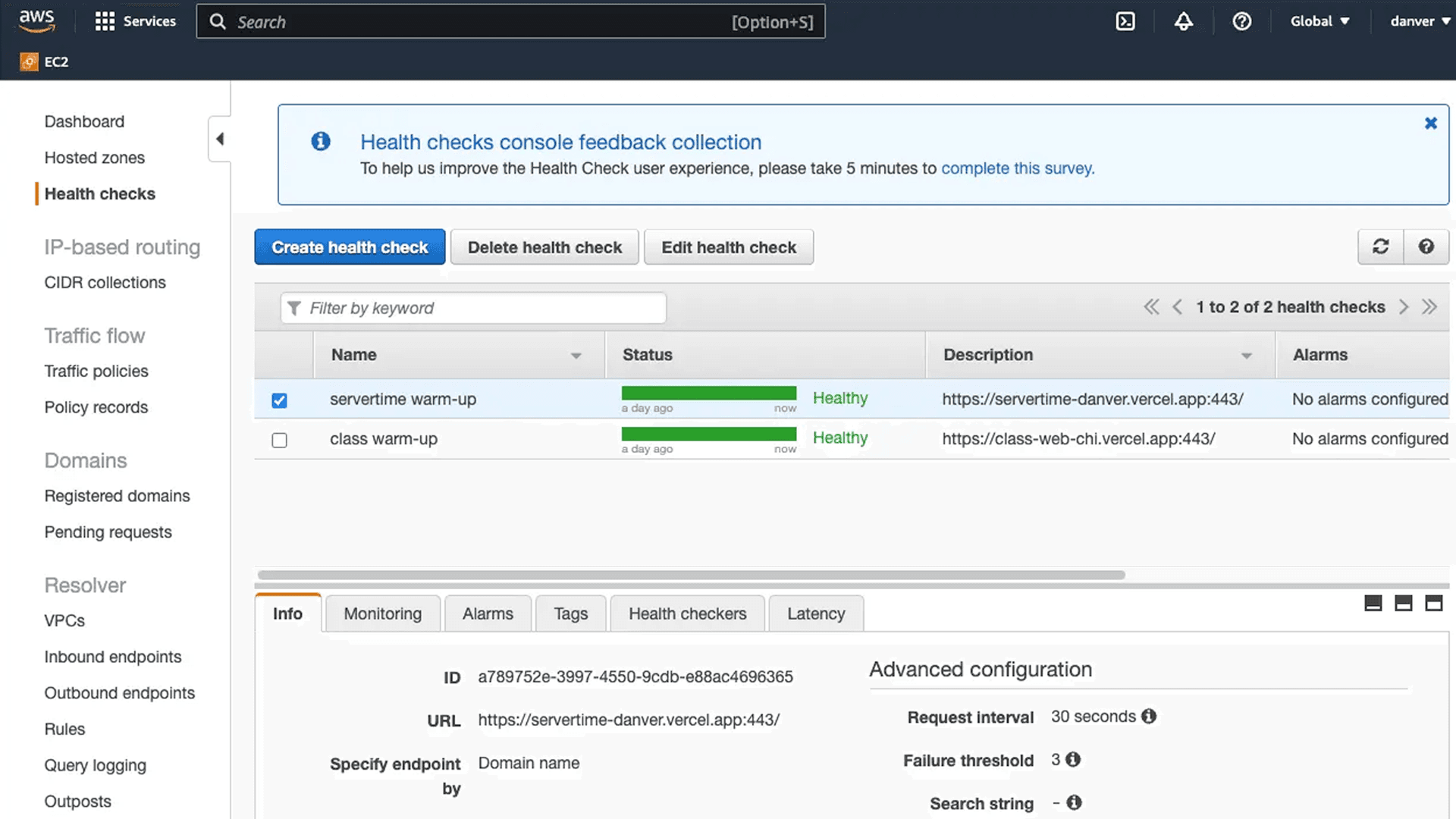This screenshot has height=819, width=1456.
Task: Click the Failure threshold info icon
Action: point(1072,759)
